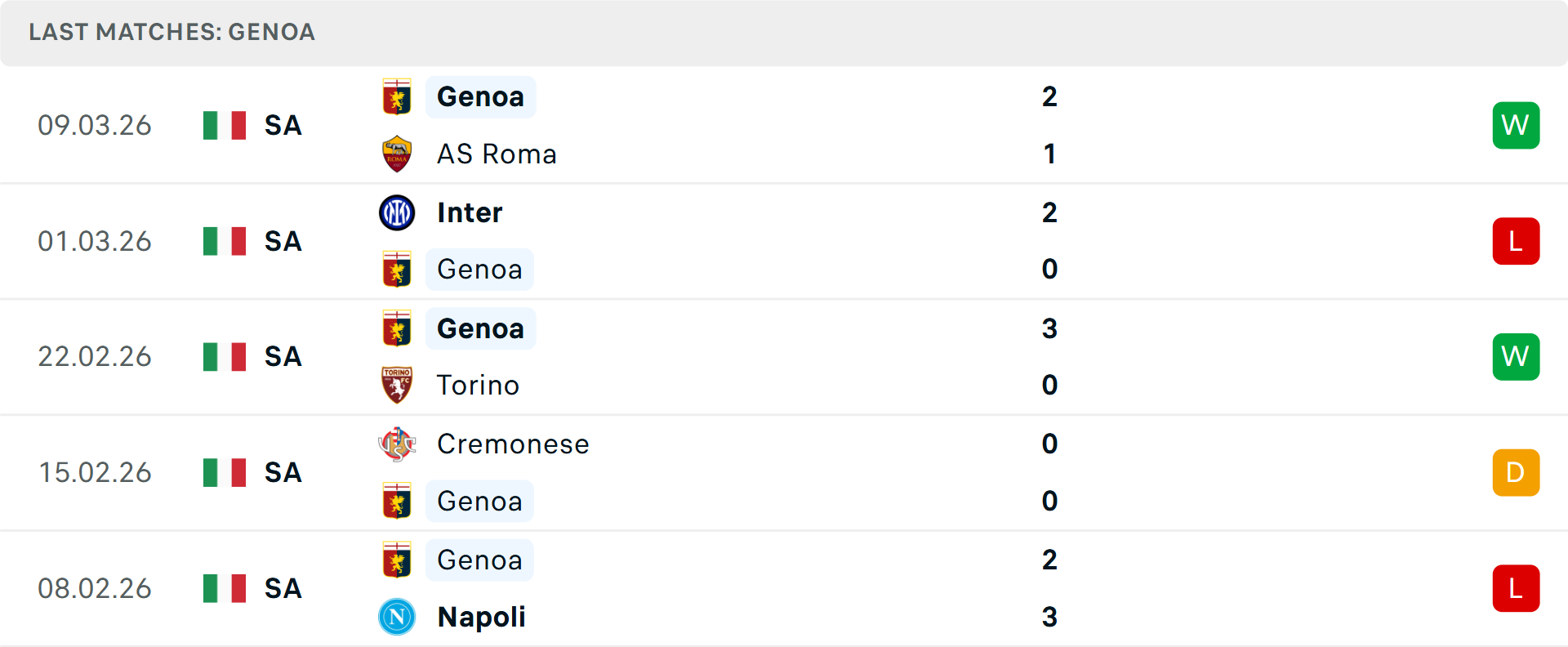Open the LAST MATCHES: GENOA section header
The width and height of the screenshot is (1568, 647).
coord(171,33)
